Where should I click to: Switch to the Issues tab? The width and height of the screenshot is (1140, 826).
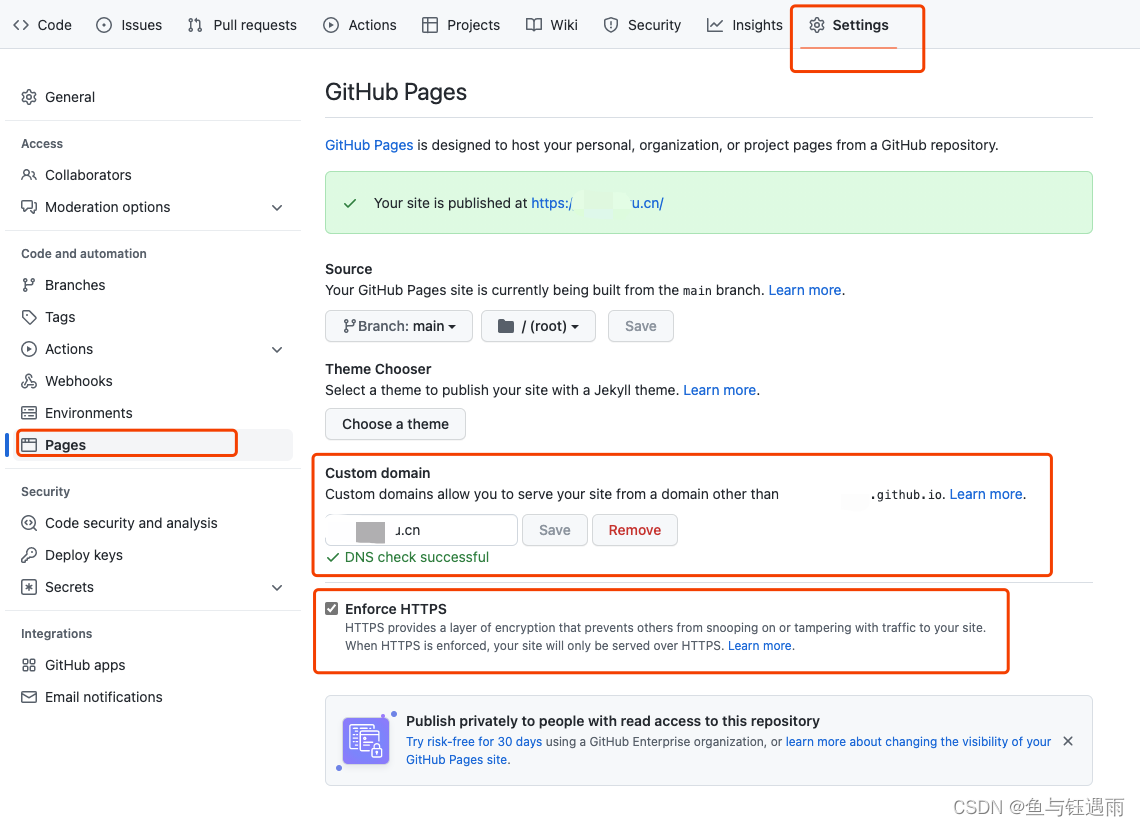point(129,25)
